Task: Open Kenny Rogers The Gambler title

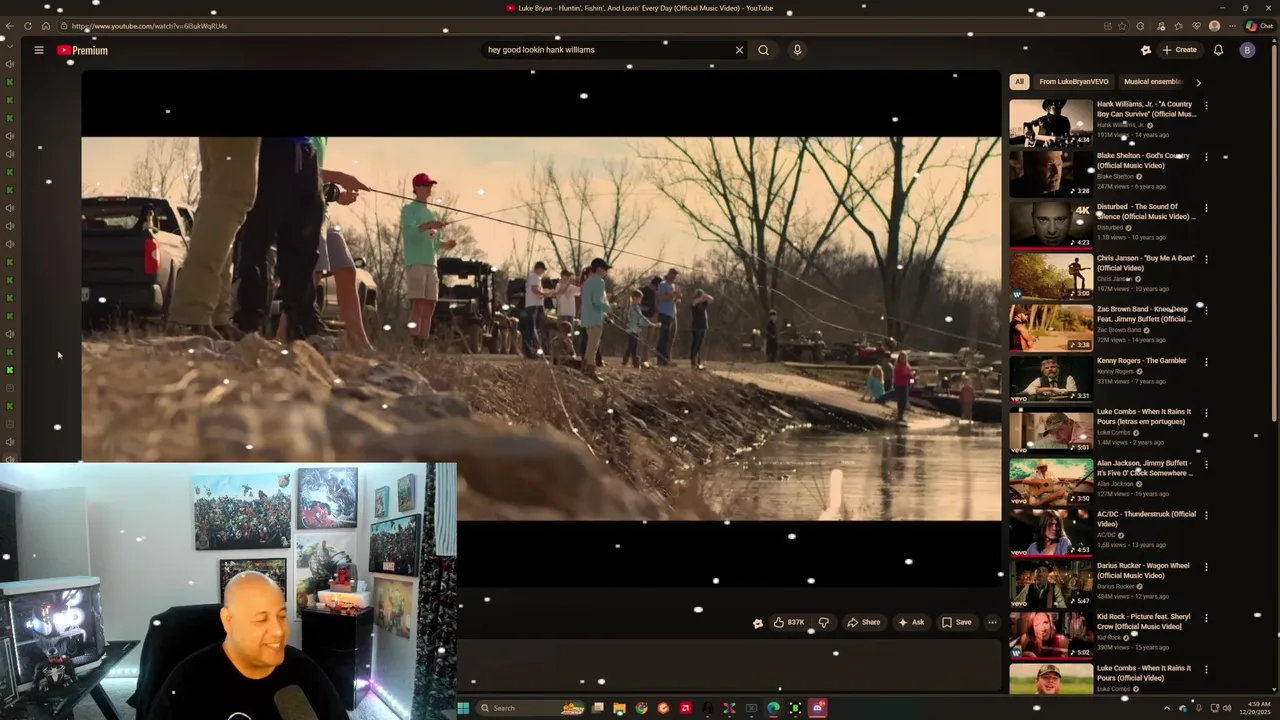Action: click(x=1141, y=361)
